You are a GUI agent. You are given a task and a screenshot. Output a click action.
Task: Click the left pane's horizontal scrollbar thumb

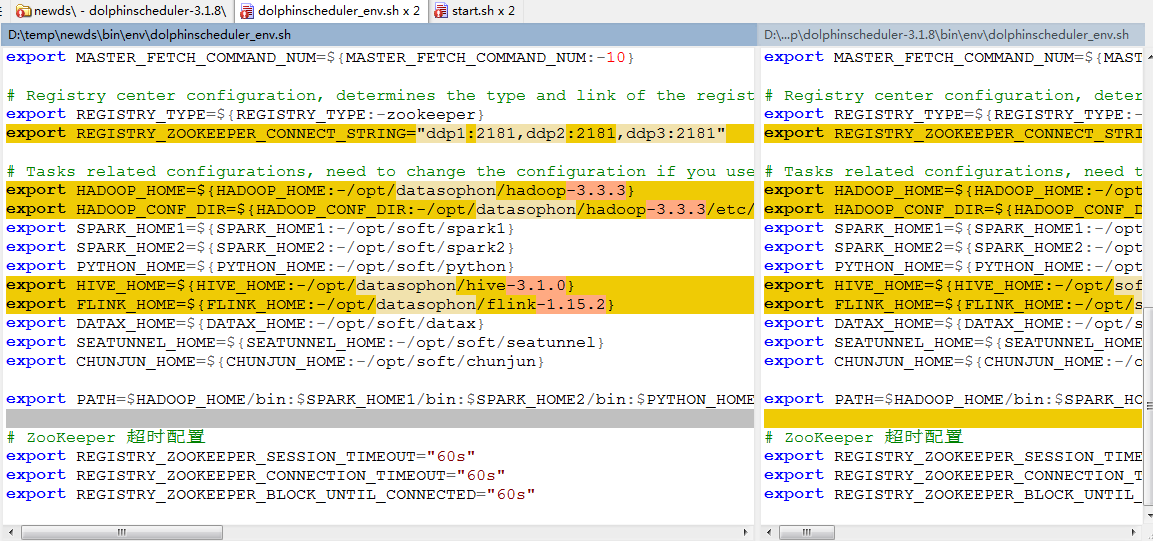coord(124,531)
